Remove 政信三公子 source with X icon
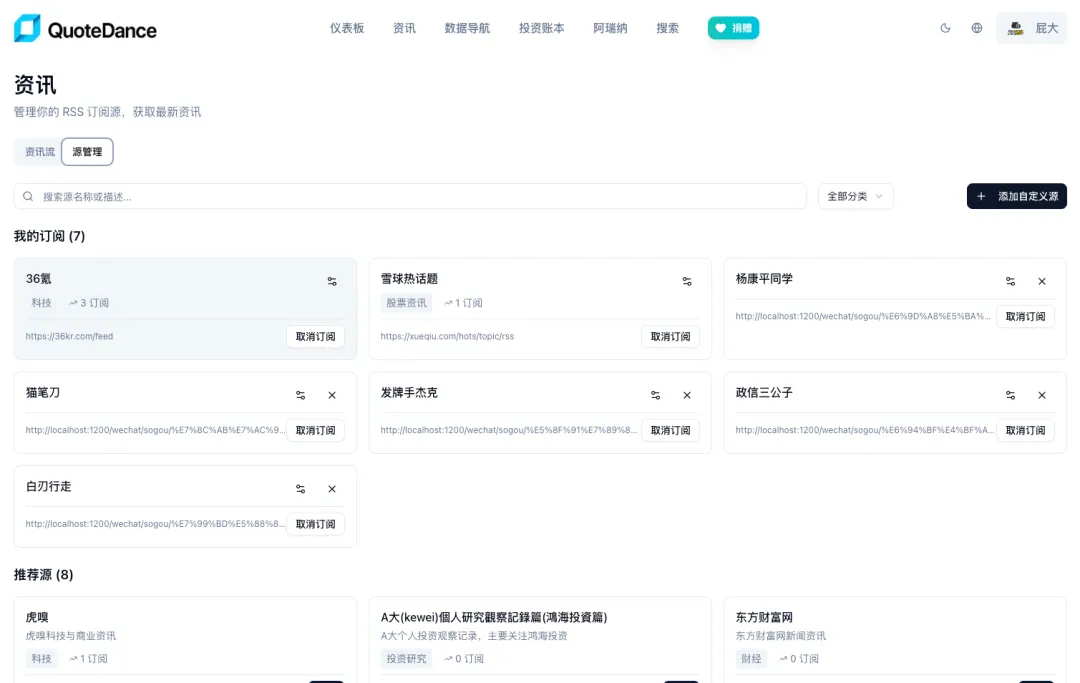 1042,395
